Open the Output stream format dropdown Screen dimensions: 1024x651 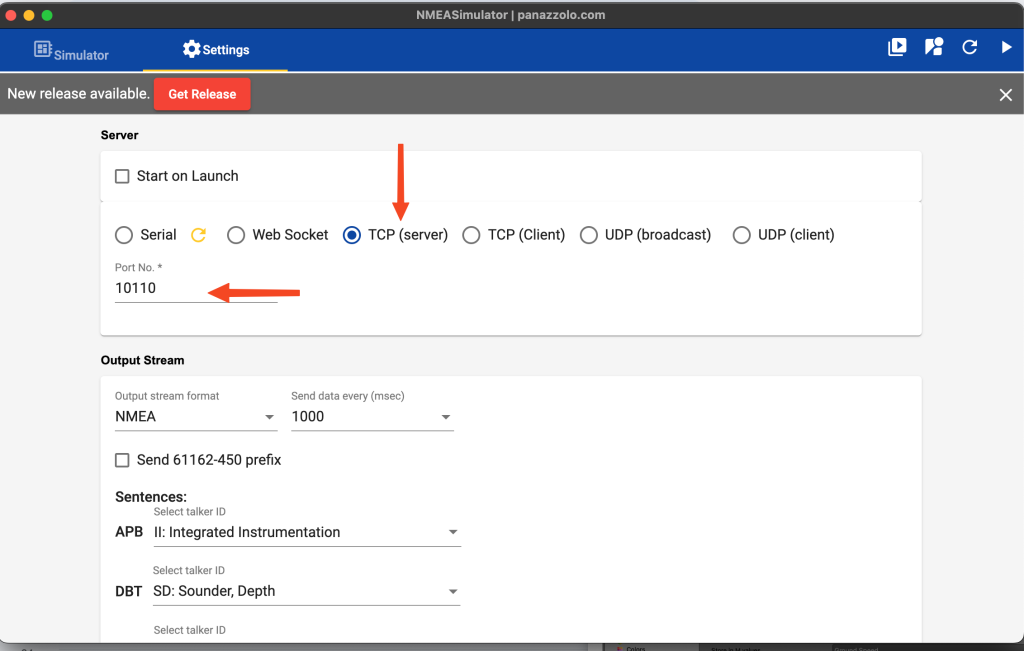click(196, 417)
